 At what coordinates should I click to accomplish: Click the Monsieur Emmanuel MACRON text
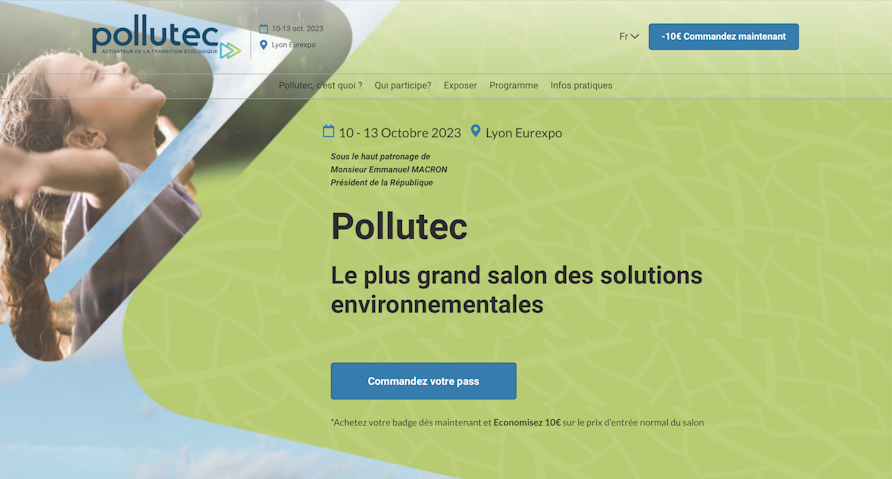[x=389, y=170]
